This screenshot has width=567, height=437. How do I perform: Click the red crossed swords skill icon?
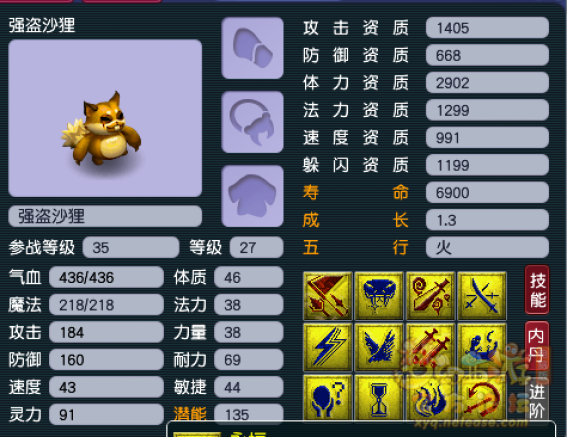tap(430, 347)
